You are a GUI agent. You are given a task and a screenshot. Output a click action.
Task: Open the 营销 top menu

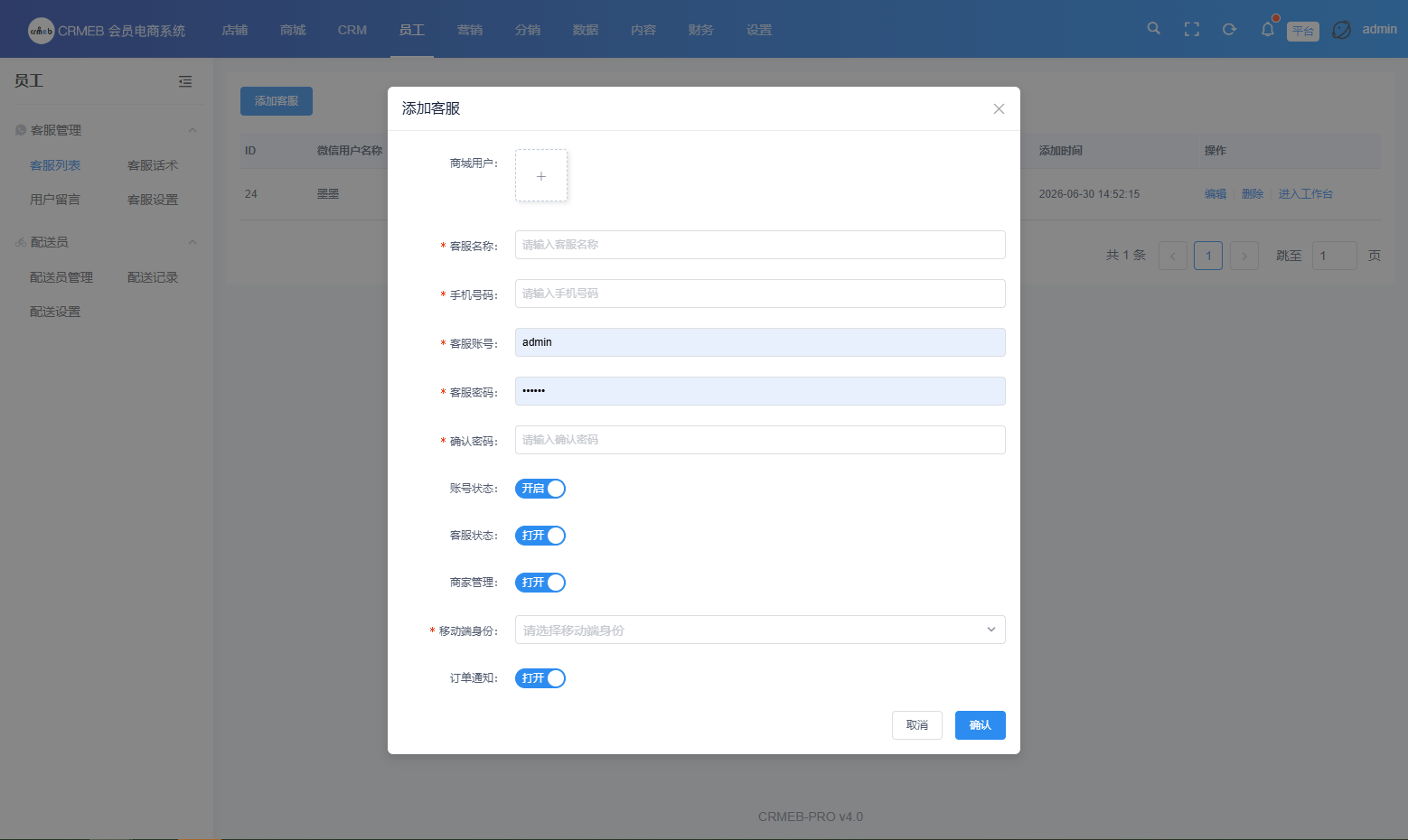[470, 30]
